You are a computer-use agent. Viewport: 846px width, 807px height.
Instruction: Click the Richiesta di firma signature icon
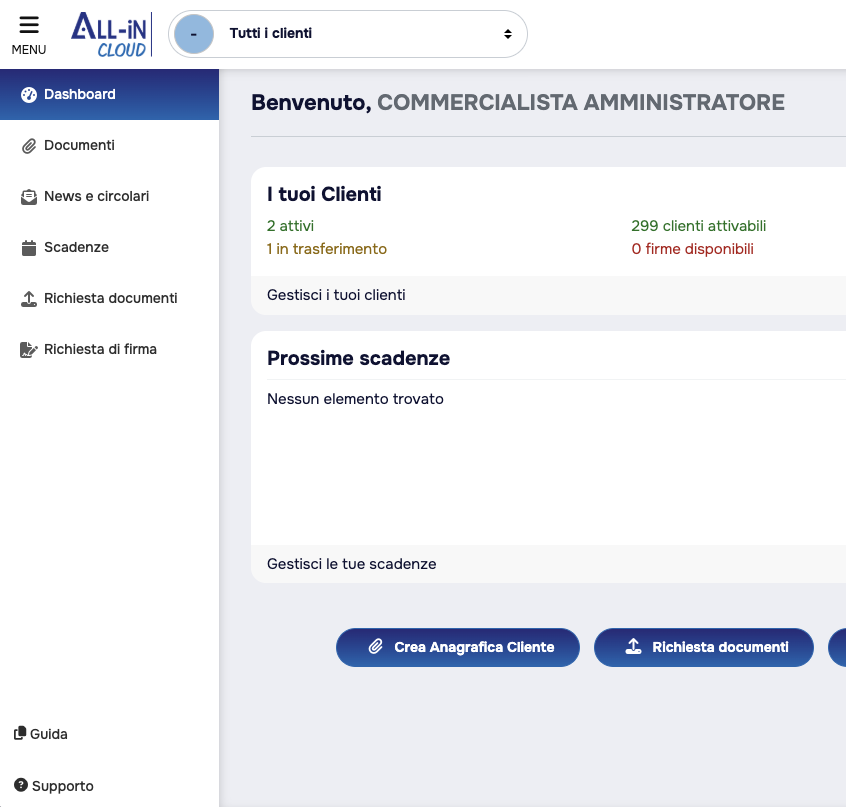29,350
